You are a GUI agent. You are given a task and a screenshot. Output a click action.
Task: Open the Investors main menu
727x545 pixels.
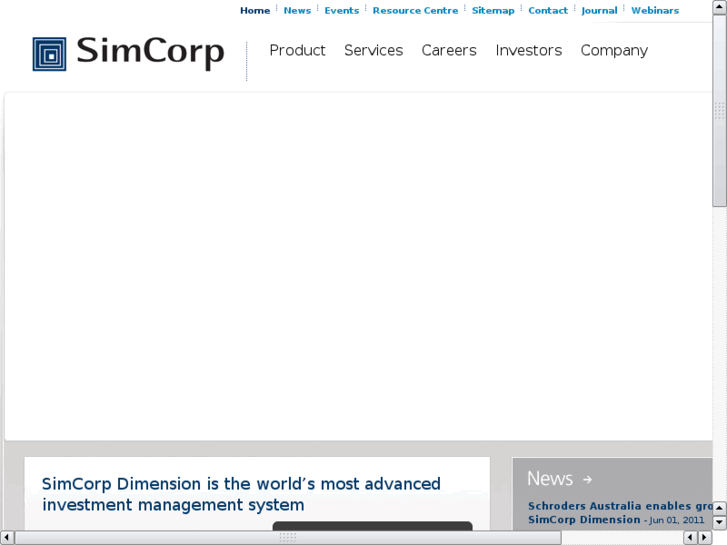coord(529,50)
